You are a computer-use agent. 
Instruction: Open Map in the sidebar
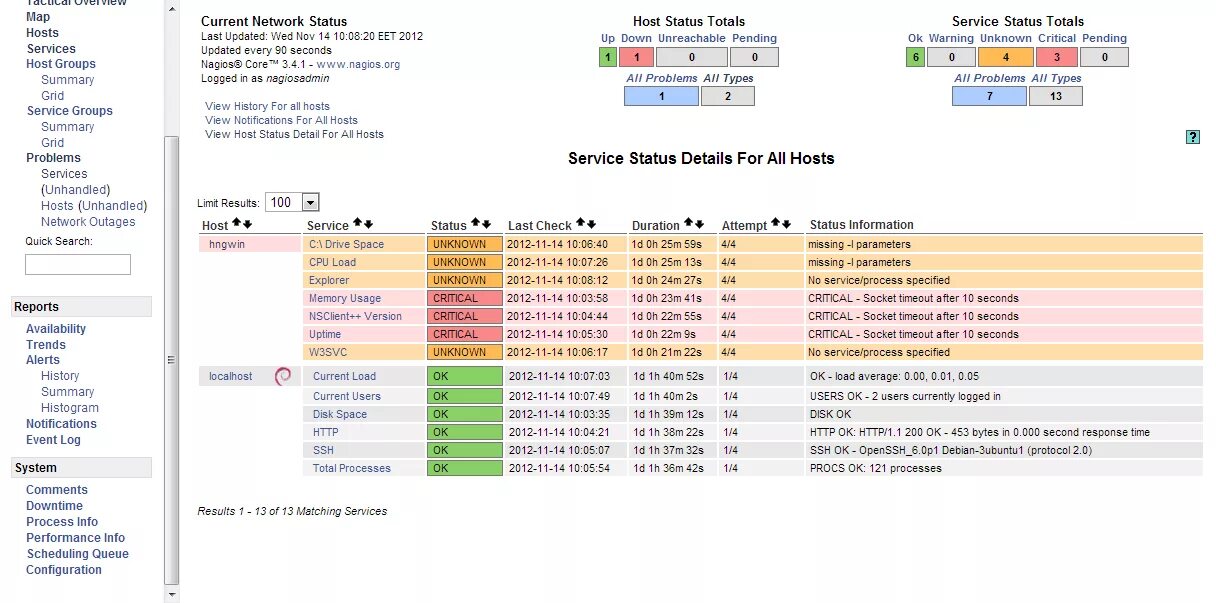coord(38,17)
